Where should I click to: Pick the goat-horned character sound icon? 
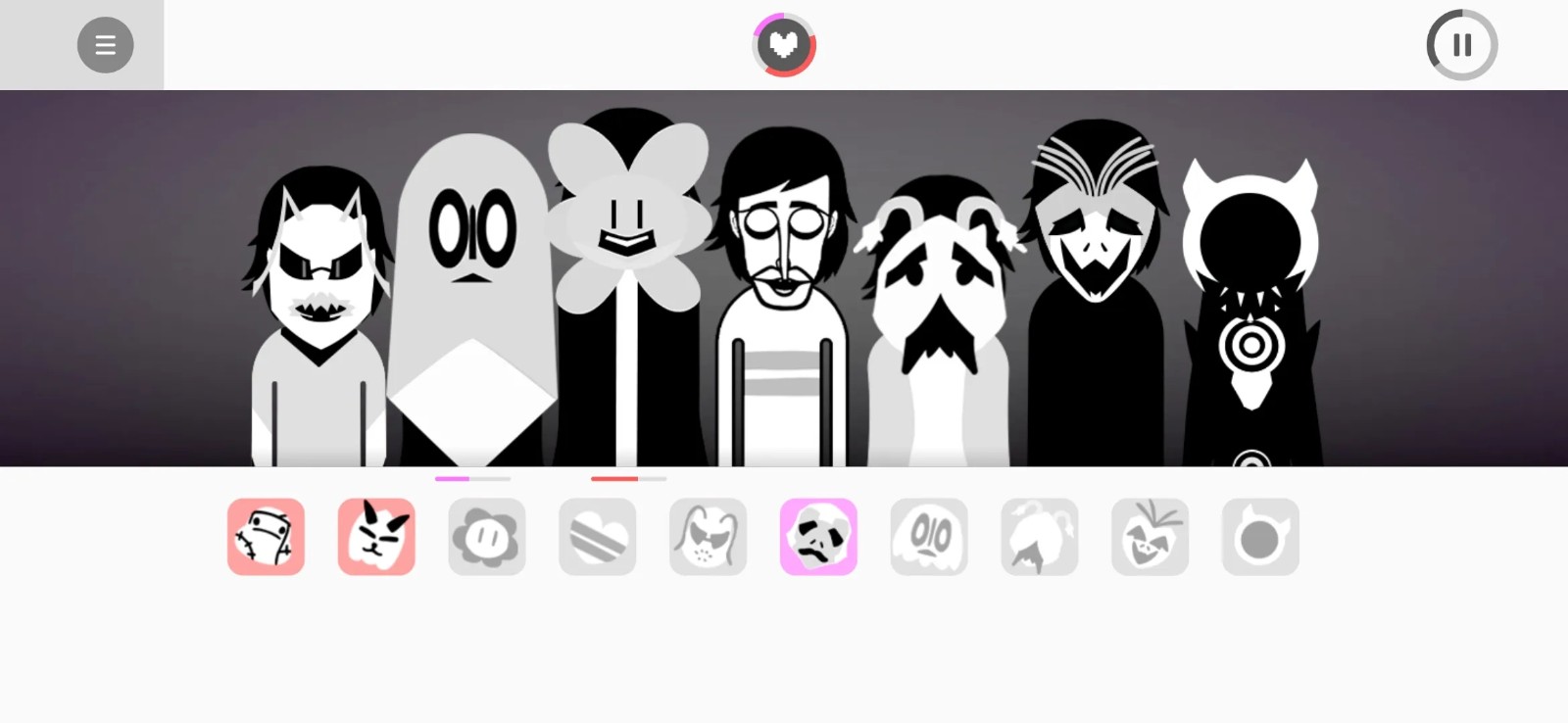tap(1040, 537)
